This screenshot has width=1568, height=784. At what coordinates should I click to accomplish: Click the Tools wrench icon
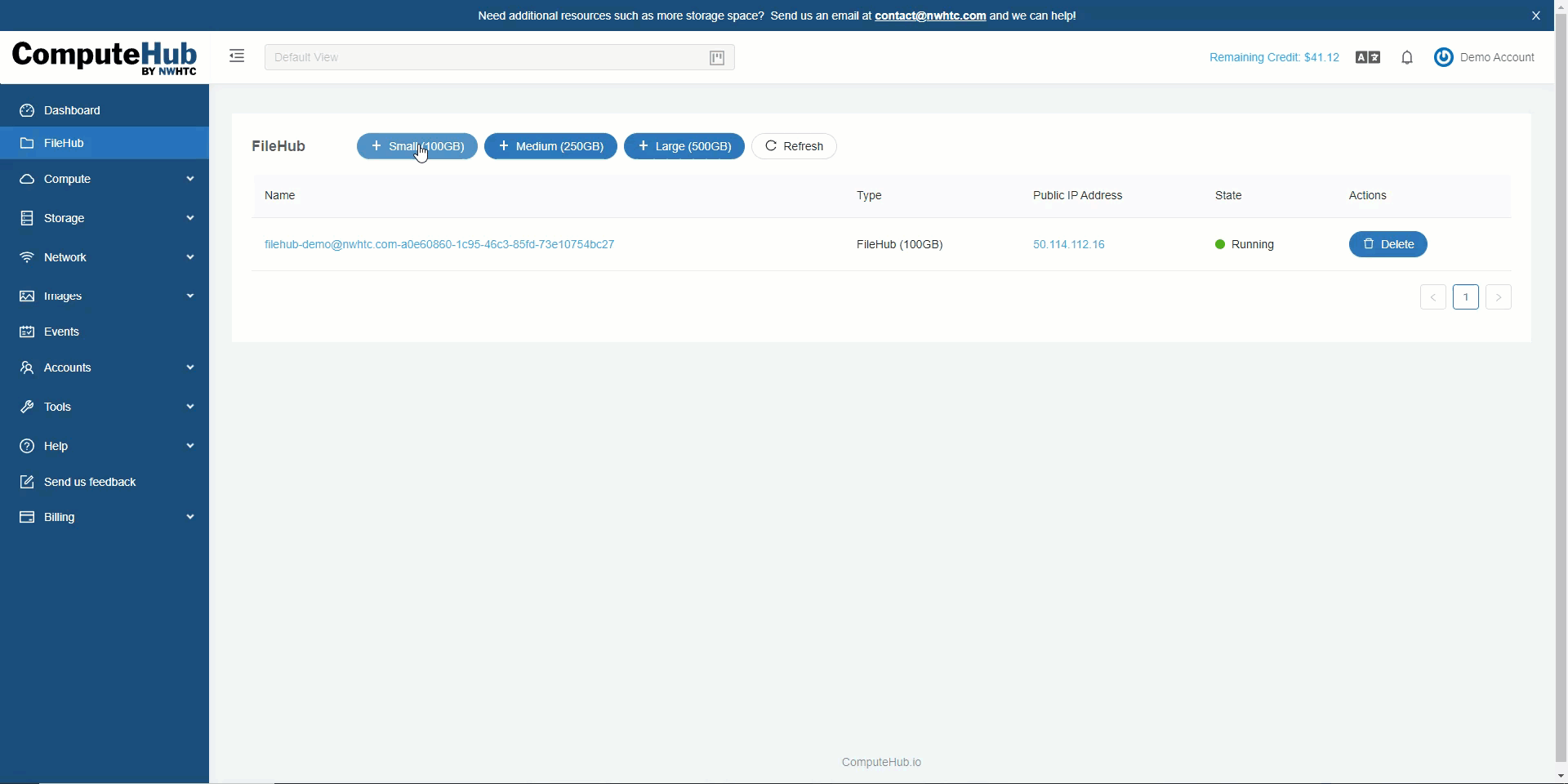pos(27,407)
